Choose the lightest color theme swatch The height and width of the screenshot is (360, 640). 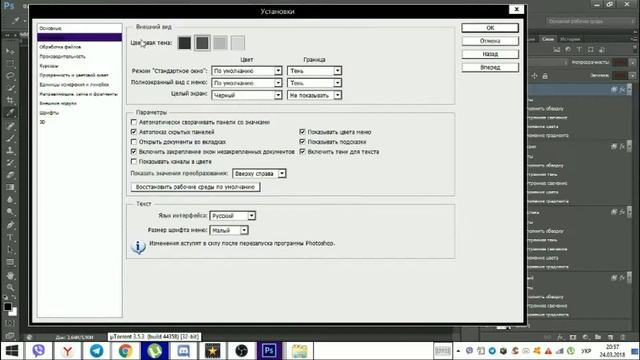[238, 43]
